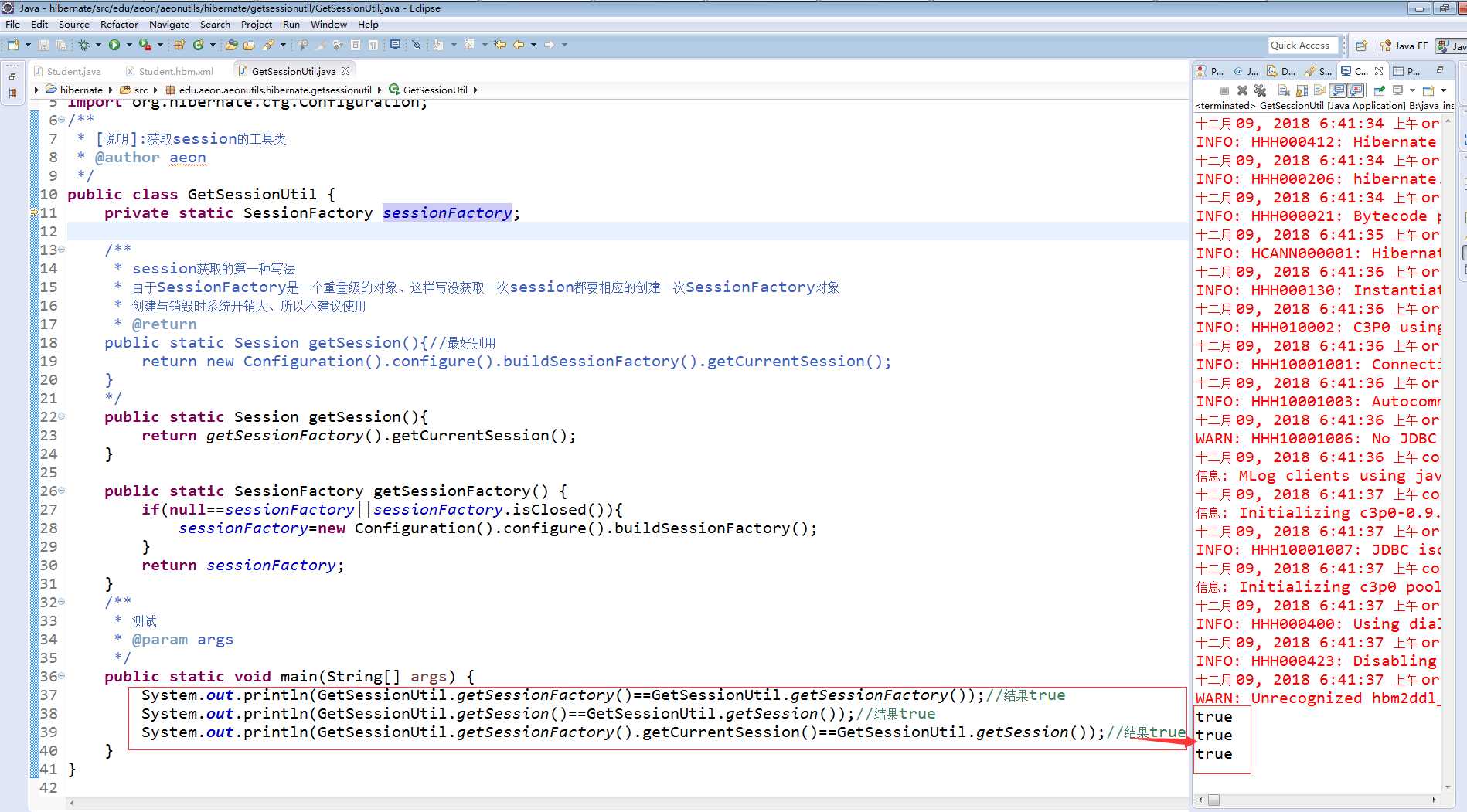Viewport: 1467px width, 812px height.
Task: Click the New Java Class icon
Action: point(199,45)
